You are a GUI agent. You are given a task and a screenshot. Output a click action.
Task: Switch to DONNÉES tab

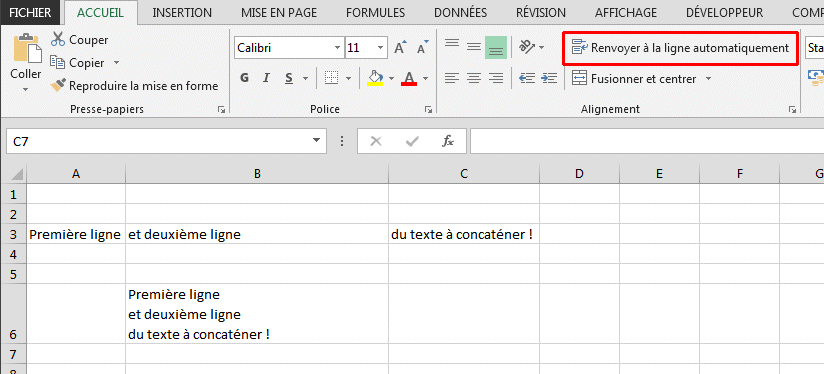point(460,13)
